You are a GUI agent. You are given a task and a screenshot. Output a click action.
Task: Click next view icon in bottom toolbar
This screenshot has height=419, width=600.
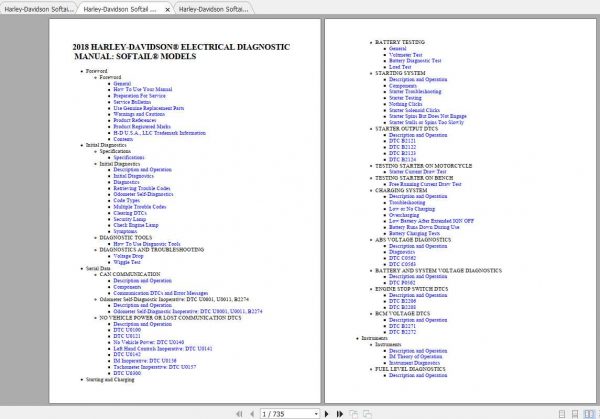[367, 414]
